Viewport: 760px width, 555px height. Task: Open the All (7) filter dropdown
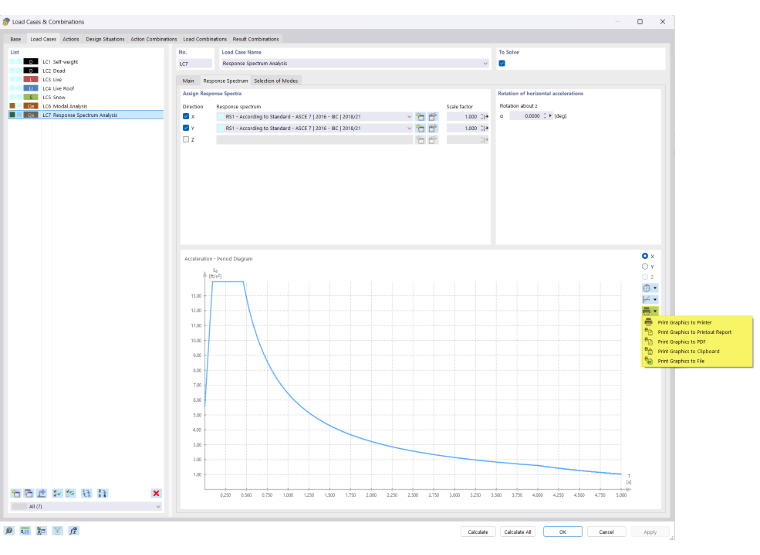point(158,507)
